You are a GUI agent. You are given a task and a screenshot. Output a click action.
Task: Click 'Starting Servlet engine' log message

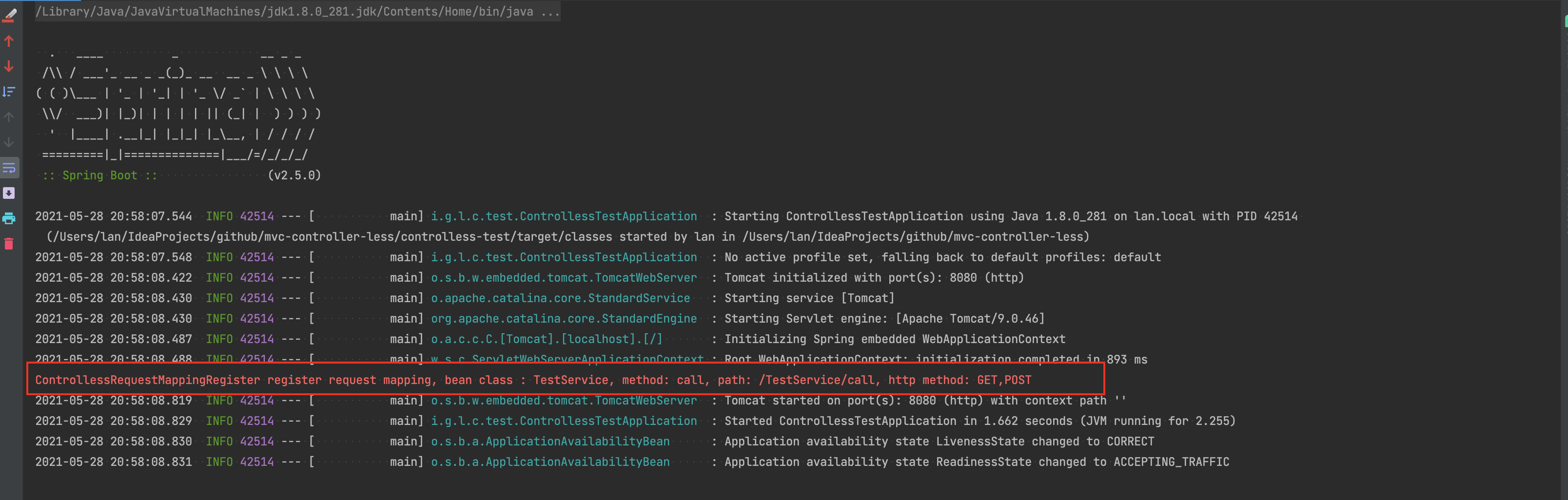pos(884,319)
